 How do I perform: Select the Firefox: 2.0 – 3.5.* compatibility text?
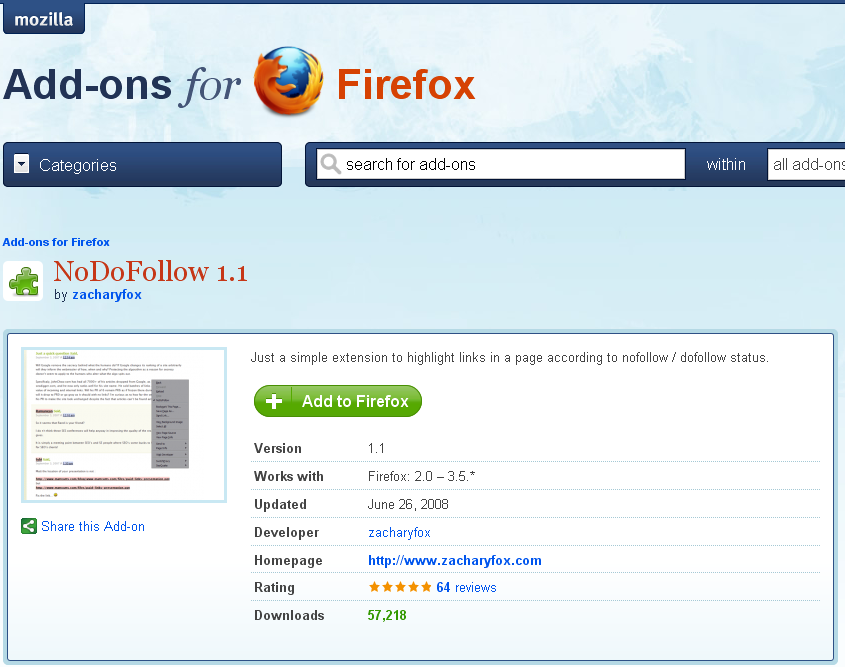(421, 476)
